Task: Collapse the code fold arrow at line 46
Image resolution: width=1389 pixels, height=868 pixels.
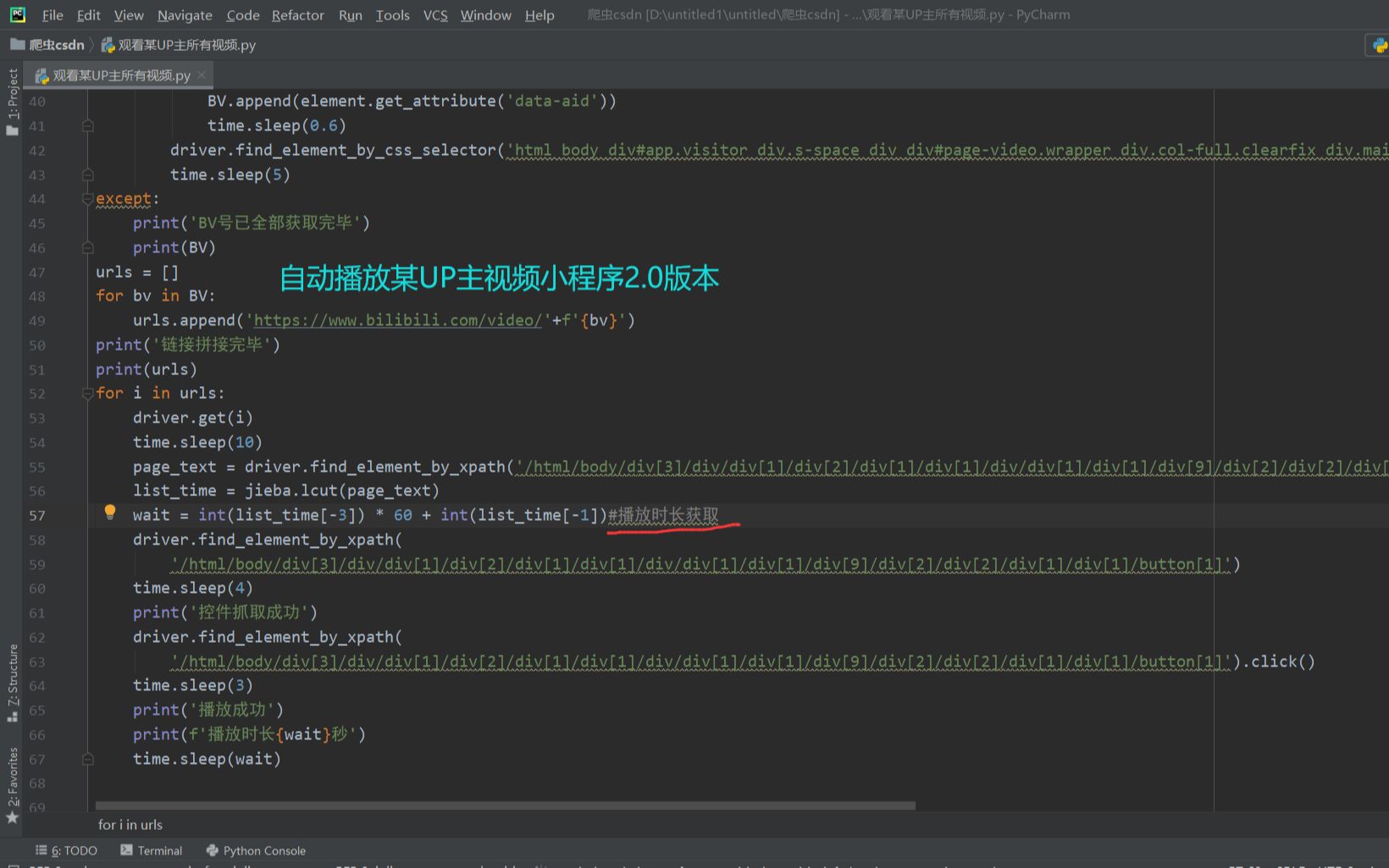Action: tap(87, 247)
